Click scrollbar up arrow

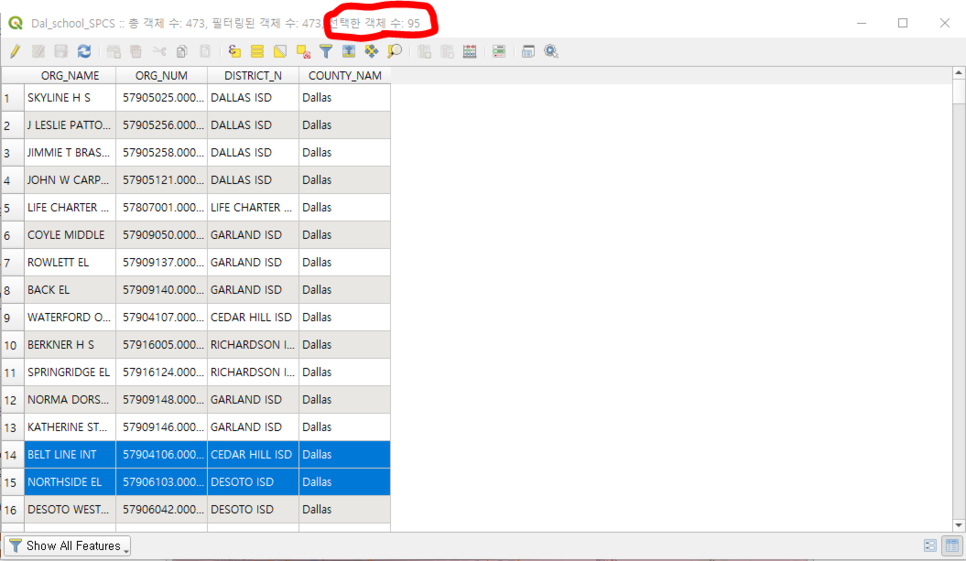click(x=959, y=73)
